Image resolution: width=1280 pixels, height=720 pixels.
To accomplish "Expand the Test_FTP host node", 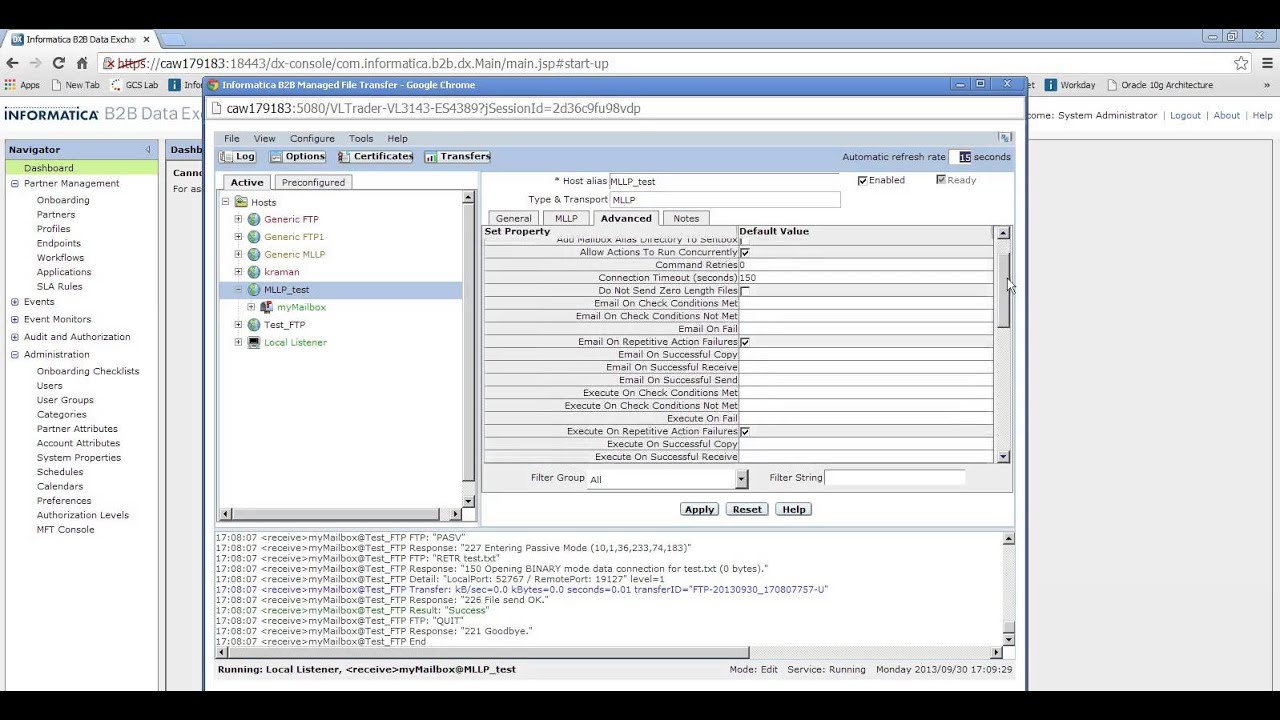I will (238, 325).
